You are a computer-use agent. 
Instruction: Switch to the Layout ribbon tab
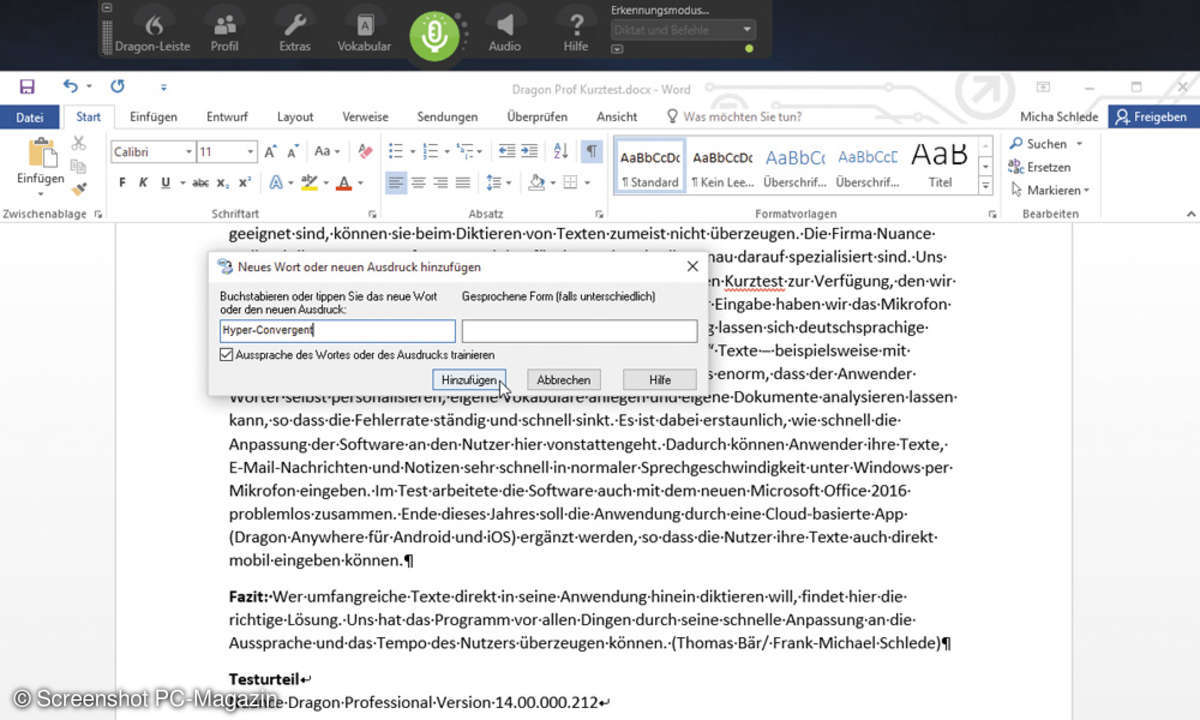click(x=295, y=117)
